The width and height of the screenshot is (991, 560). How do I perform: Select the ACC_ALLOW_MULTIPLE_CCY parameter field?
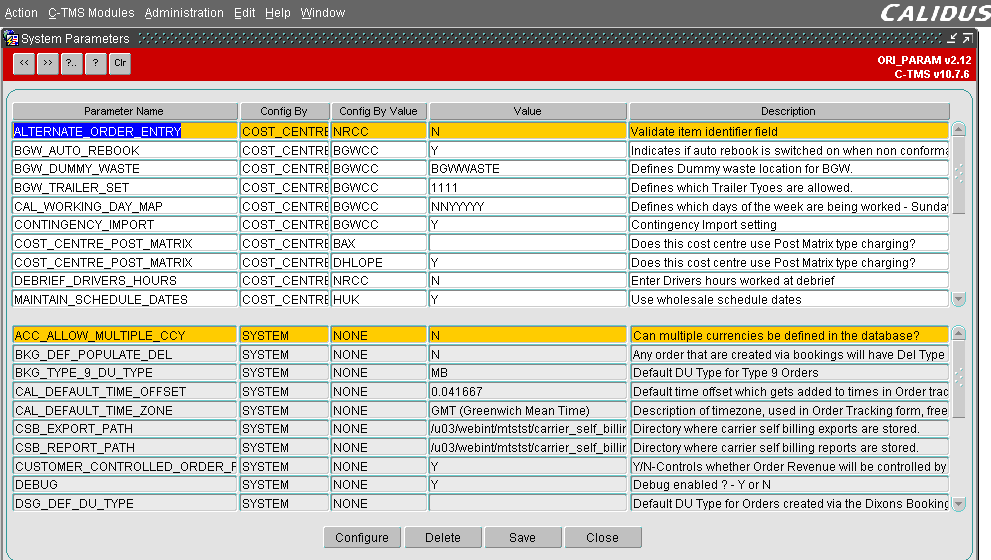click(125, 336)
